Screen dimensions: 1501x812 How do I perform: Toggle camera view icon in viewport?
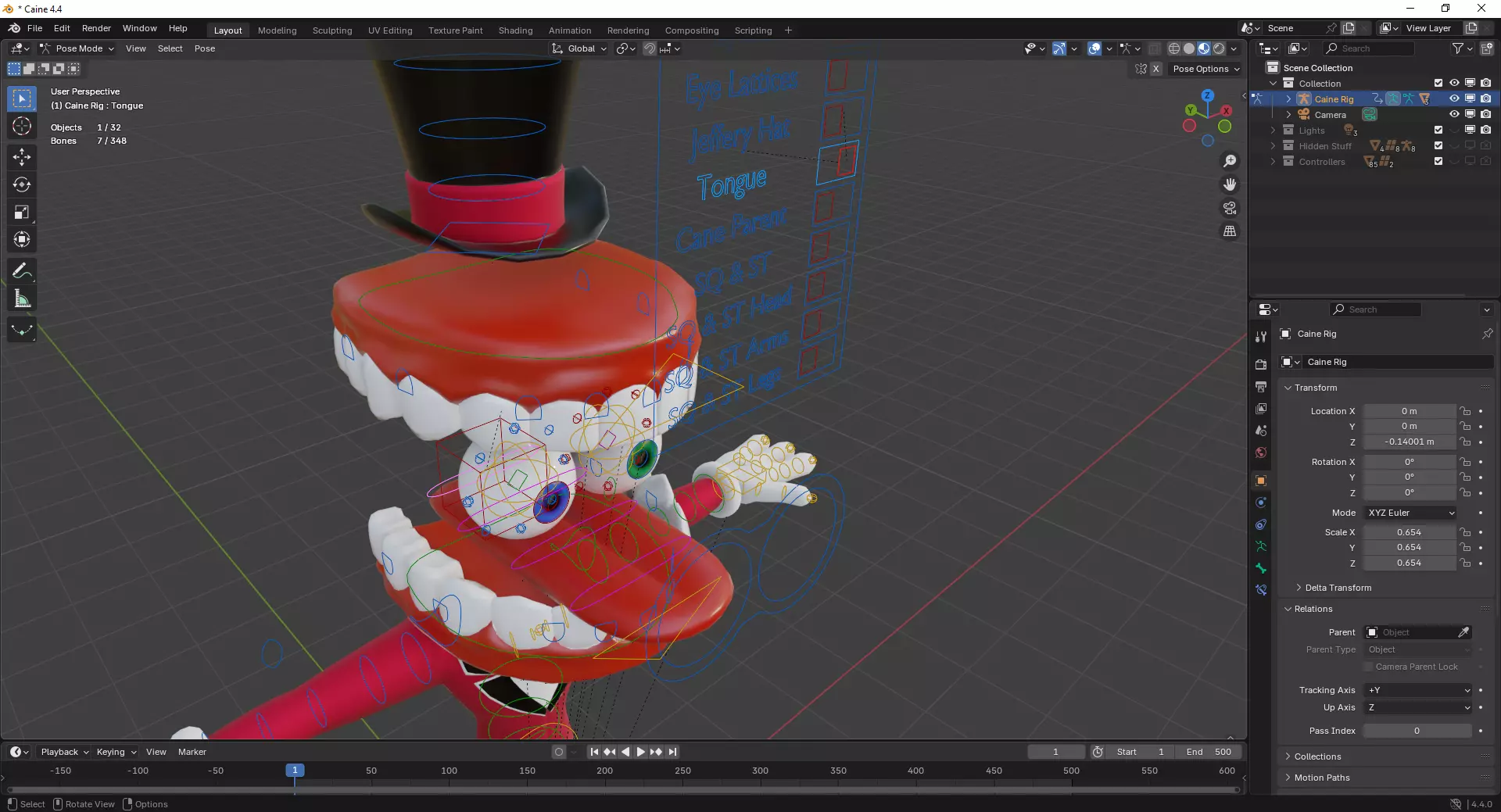[x=1230, y=208]
